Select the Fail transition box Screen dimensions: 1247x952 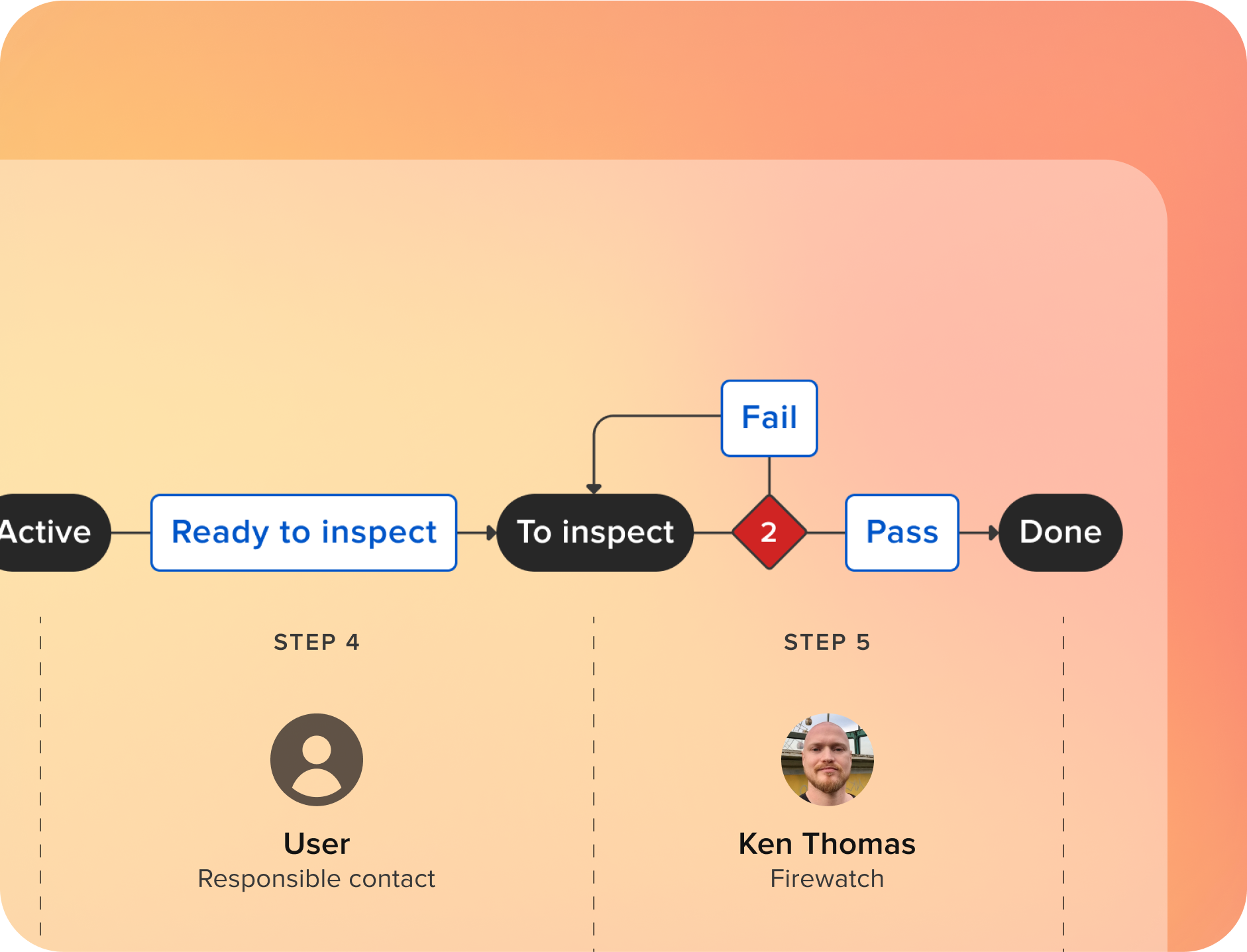pyautogui.click(x=769, y=418)
